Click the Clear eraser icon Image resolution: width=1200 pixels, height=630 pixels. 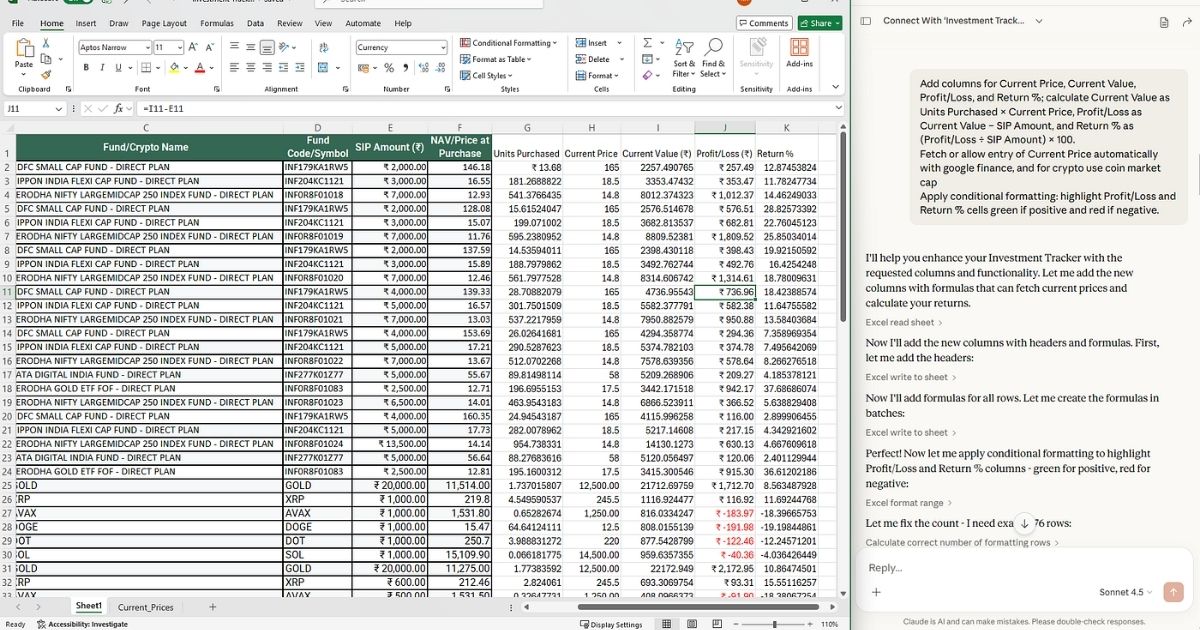(648, 75)
